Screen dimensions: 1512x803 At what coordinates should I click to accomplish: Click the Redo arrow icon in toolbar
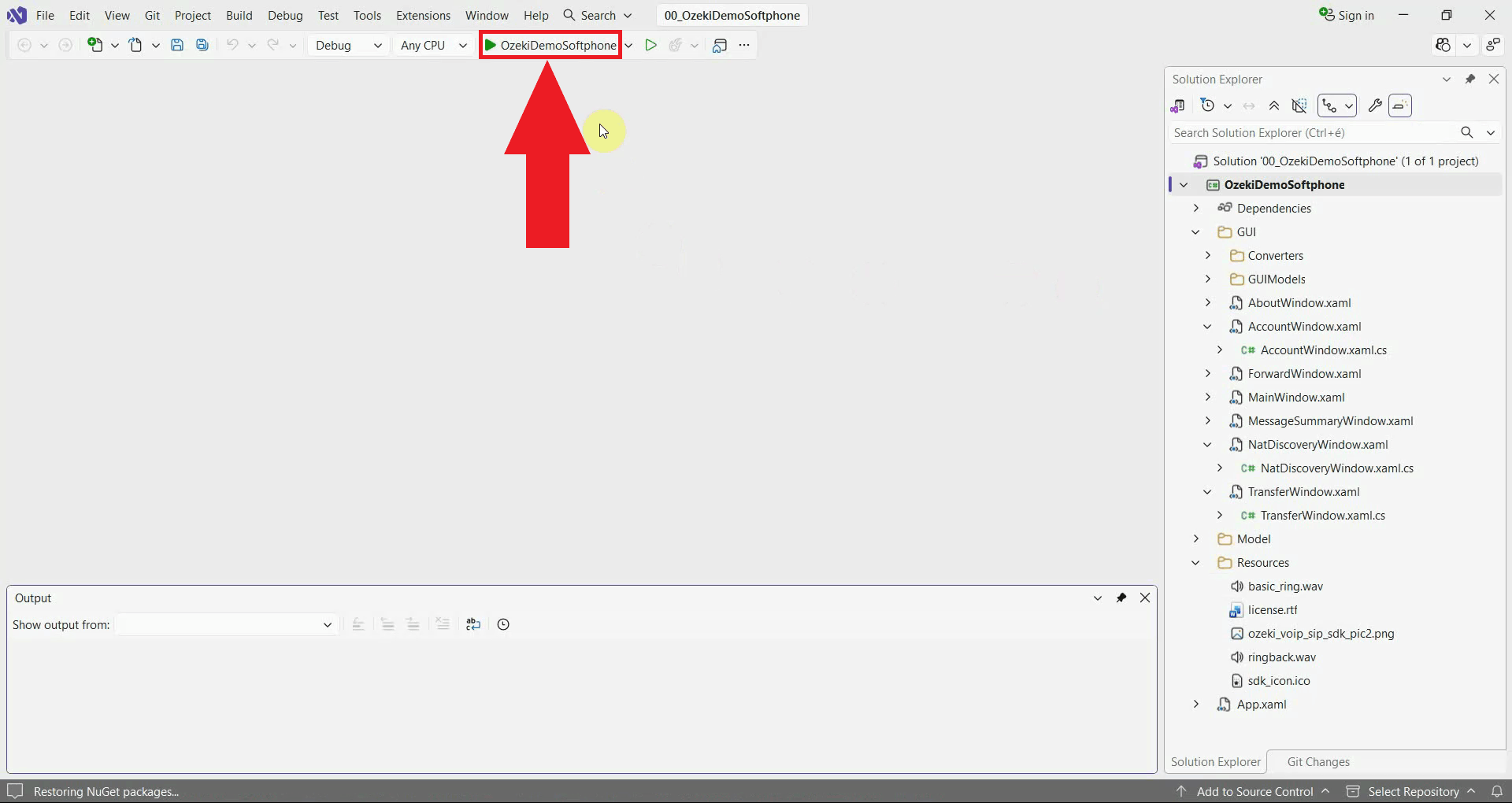(x=273, y=45)
